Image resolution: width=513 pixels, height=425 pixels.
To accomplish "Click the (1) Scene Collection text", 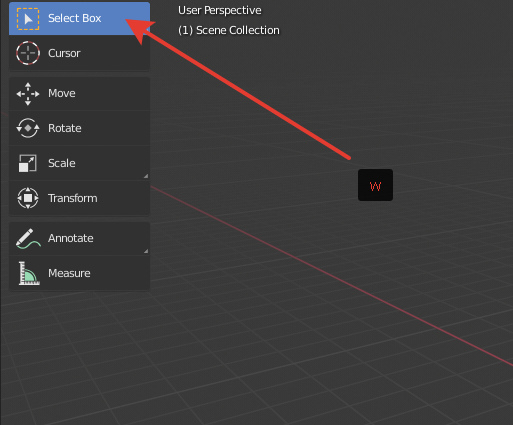I will tap(229, 30).
